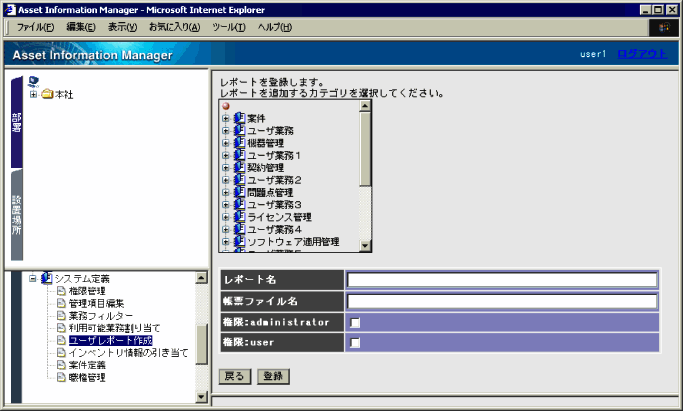The image size is (683, 411).
Task: Click the page icon beside ユーザレポート作成
Action: coord(61,340)
